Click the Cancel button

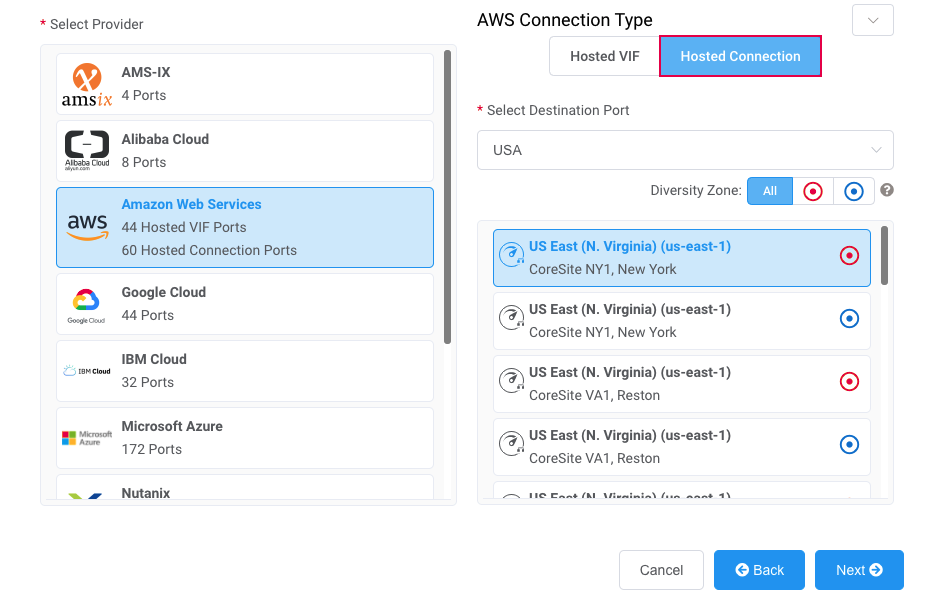pos(661,570)
